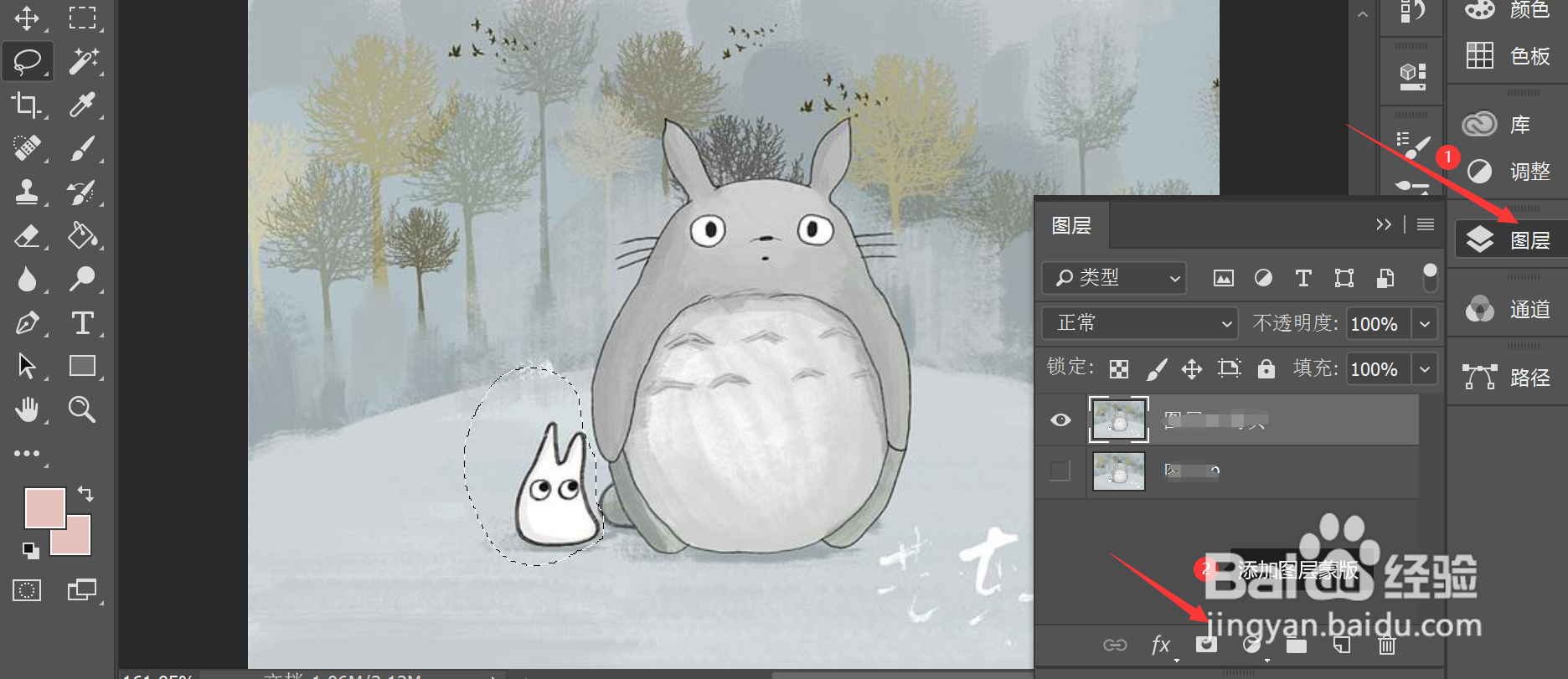Click the 图层 tab header in the Layers panel
The height and width of the screenshot is (679, 1568).
coord(1071,225)
